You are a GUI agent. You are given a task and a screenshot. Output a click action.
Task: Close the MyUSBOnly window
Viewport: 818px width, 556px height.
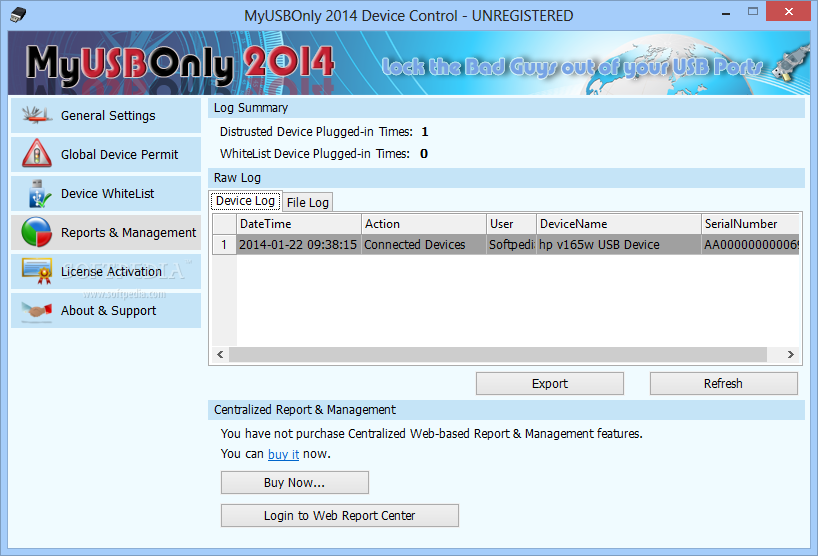[789, 11]
